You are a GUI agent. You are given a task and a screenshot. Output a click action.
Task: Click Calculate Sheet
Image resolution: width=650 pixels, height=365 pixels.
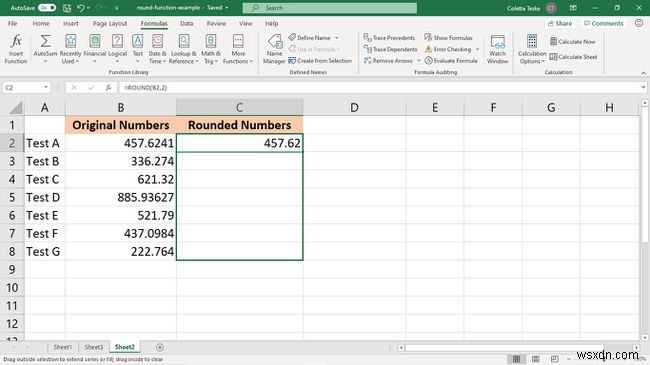point(573,57)
